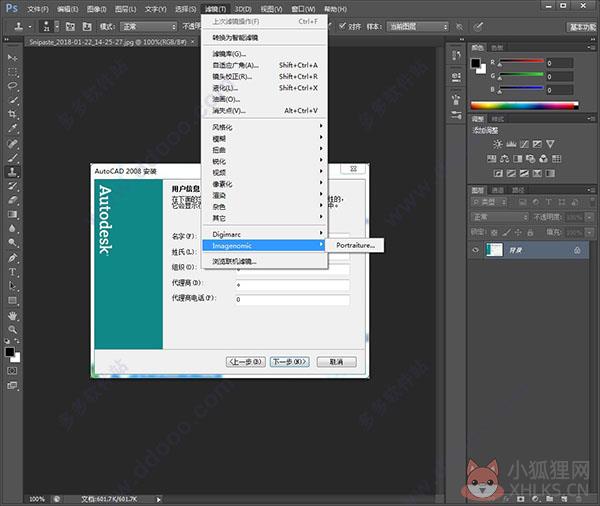The image size is (600, 506).
Task: Expand the 模糊 filter submenu
Action: tap(265, 139)
